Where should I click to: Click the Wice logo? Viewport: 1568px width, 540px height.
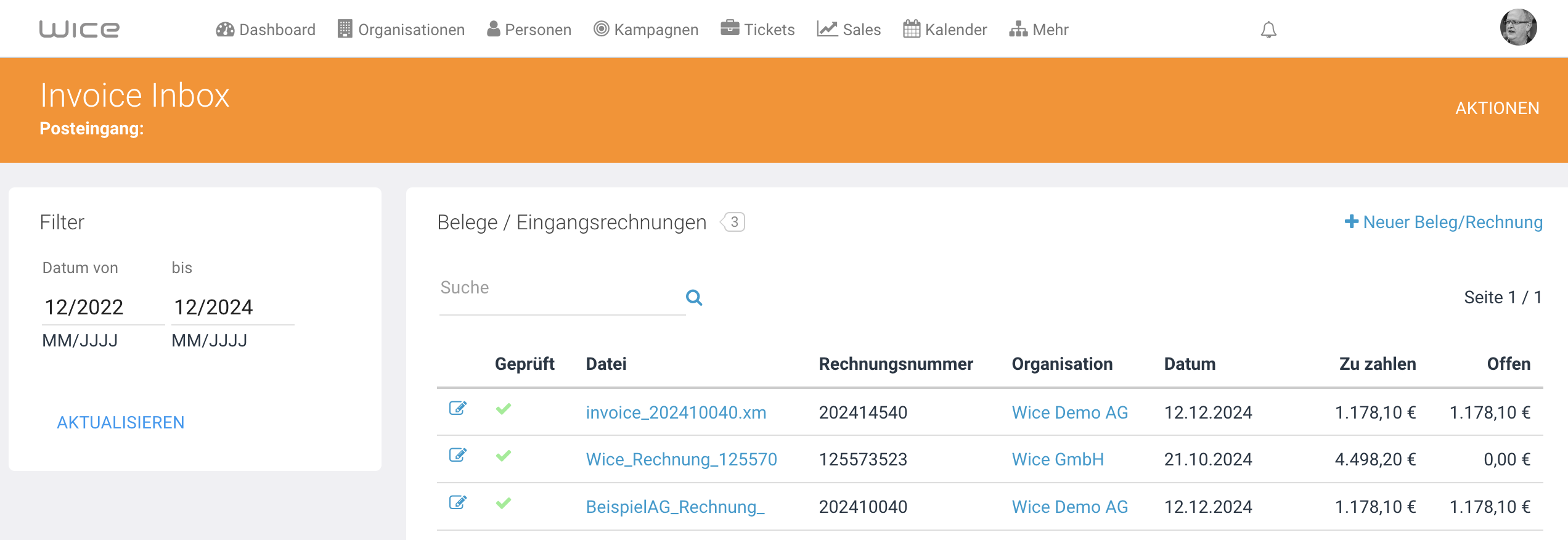click(79, 29)
